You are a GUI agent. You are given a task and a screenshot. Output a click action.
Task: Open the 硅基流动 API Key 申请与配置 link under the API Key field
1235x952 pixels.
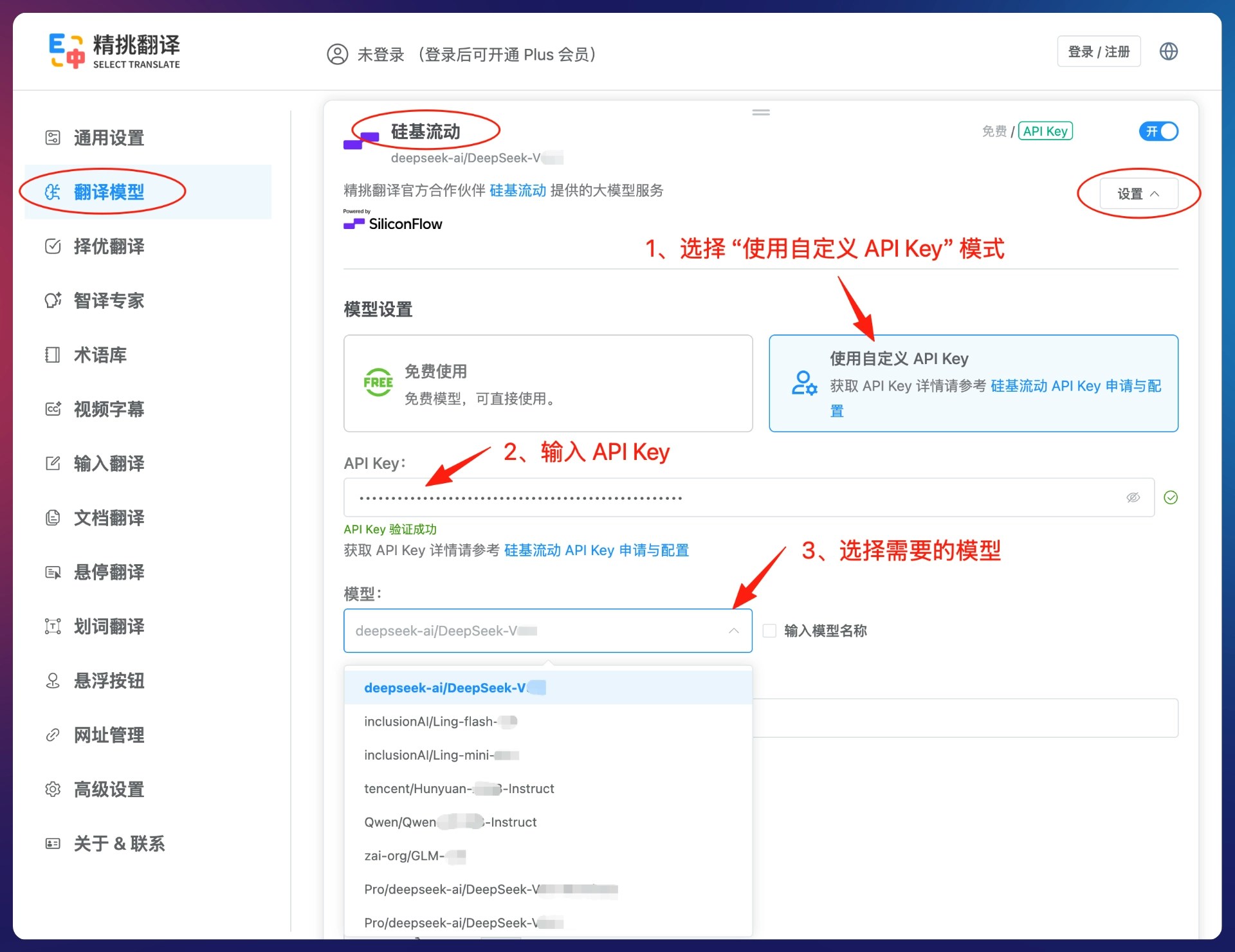coord(596,551)
